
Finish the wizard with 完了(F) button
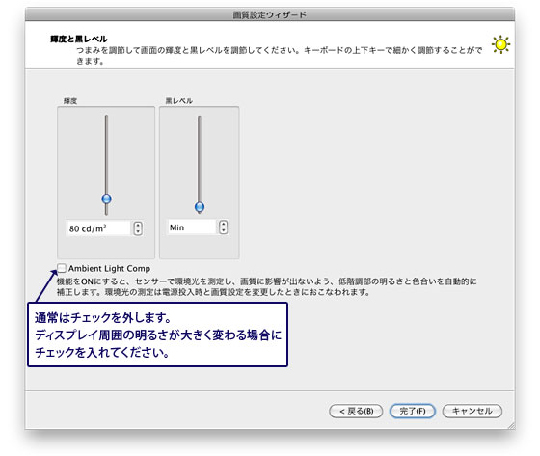[413, 411]
